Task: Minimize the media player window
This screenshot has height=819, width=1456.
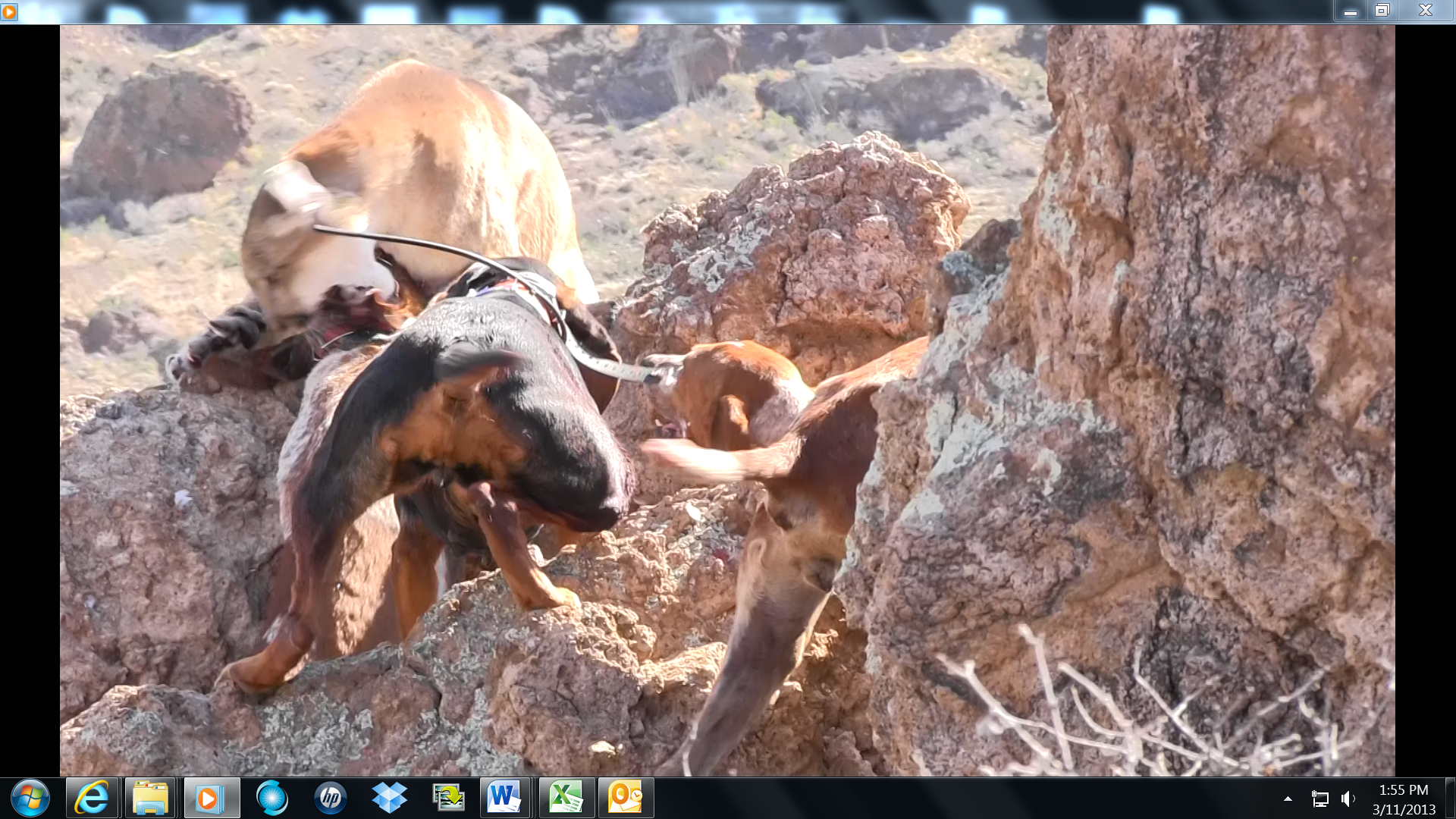Action: tap(1351, 11)
